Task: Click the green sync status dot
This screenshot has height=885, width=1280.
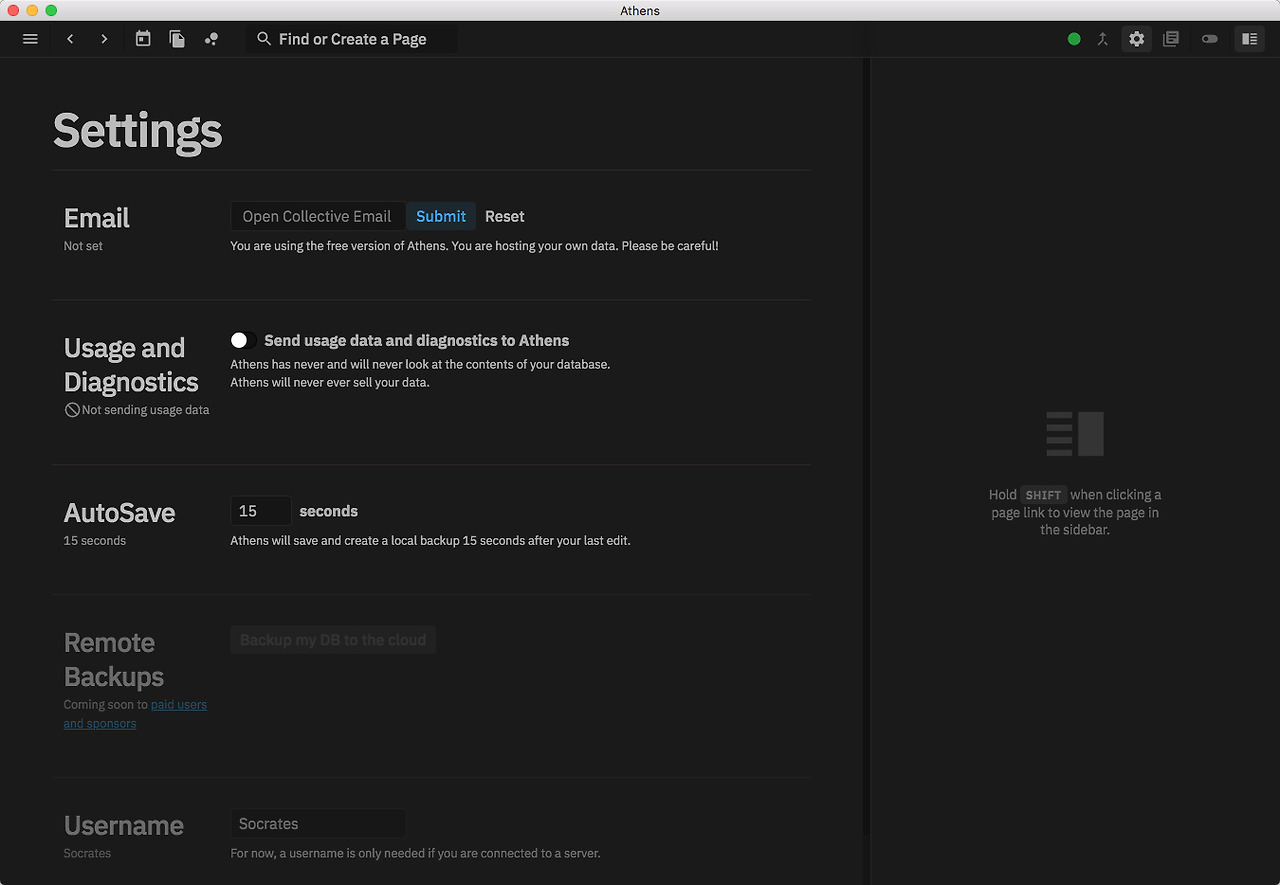Action: (1074, 39)
